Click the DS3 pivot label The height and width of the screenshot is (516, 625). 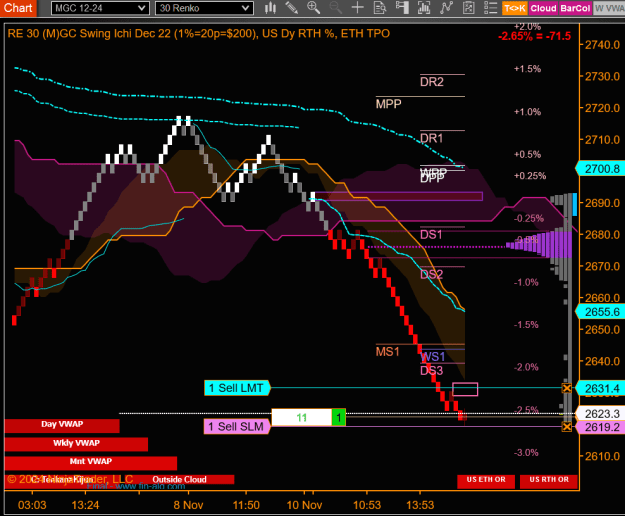tap(432, 371)
